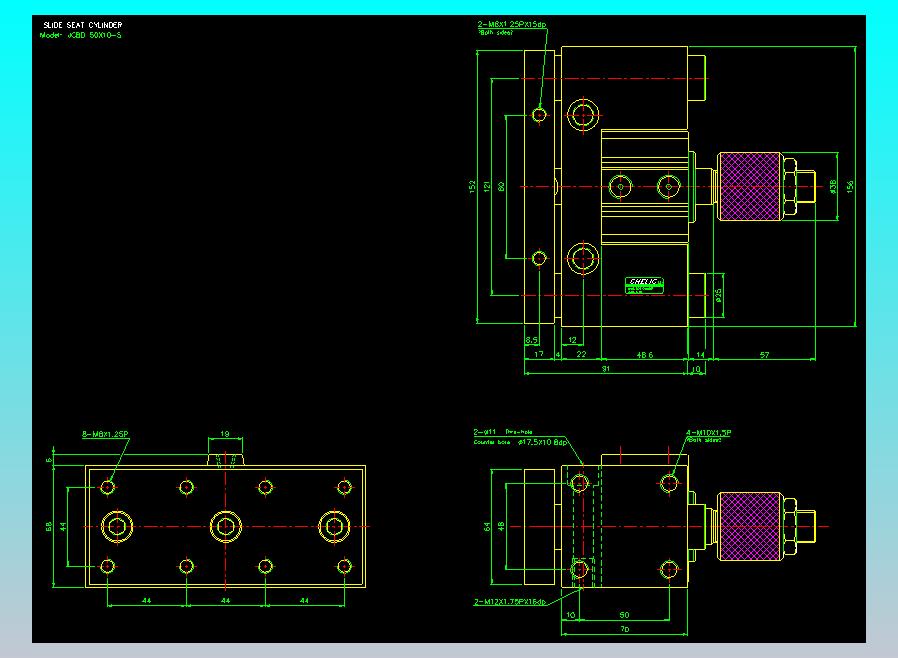Select the 48.6 dimension in top view
Image resolution: width=898 pixels, height=658 pixels.
click(x=645, y=355)
